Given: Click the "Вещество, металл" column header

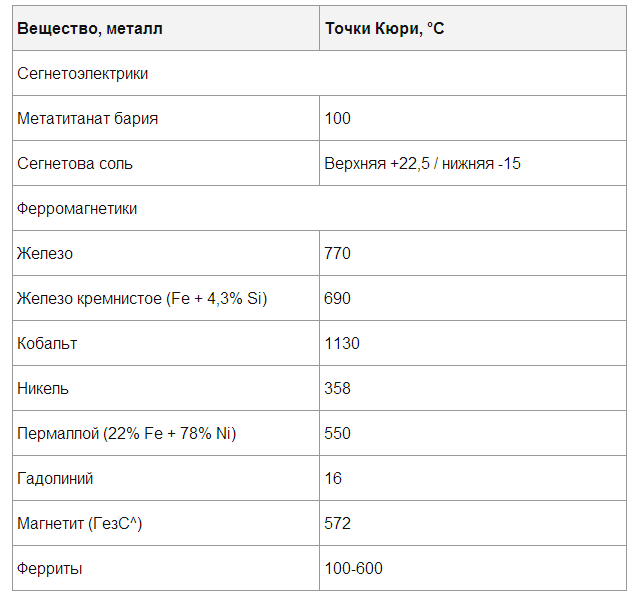Looking at the screenshot, I should pos(90,29).
